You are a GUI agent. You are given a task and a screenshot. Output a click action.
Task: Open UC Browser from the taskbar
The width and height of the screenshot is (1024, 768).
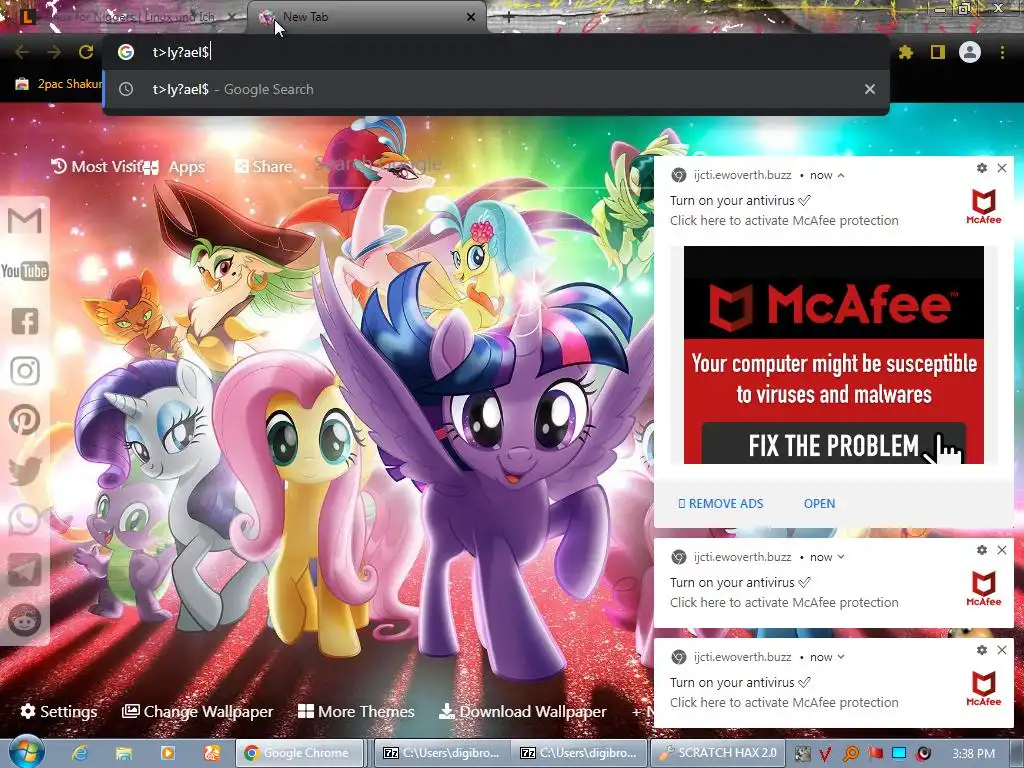(212, 753)
